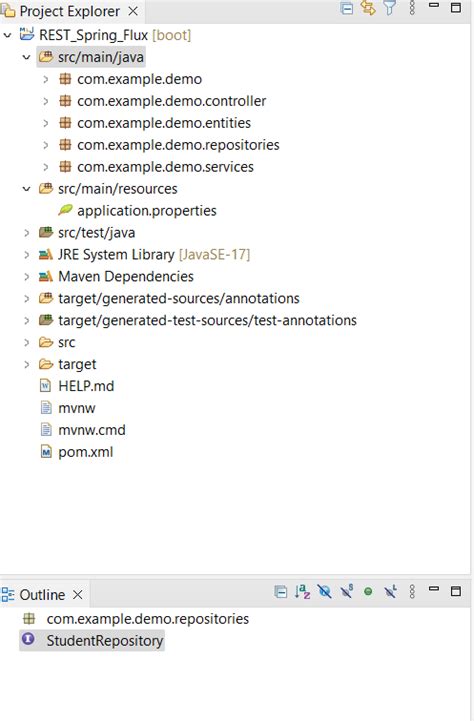This screenshot has height=721, width=474.
Task: Expand com.example.demo.entities package
Action: tap(46, 123)
